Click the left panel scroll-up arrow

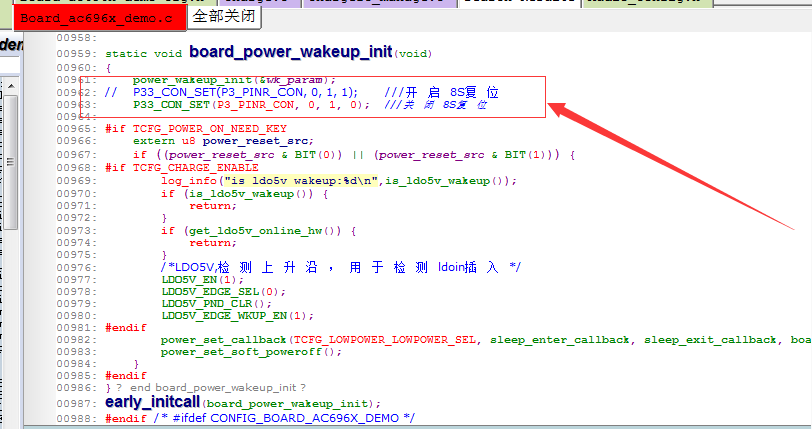click(x=11, y=85)
